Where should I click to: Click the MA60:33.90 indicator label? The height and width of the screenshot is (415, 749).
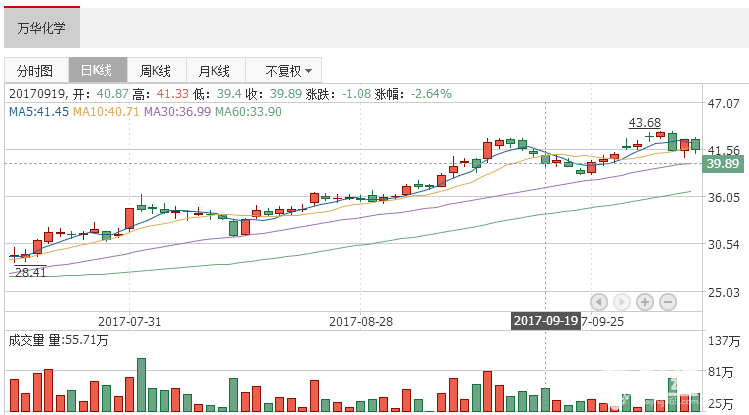click(249, 111)
